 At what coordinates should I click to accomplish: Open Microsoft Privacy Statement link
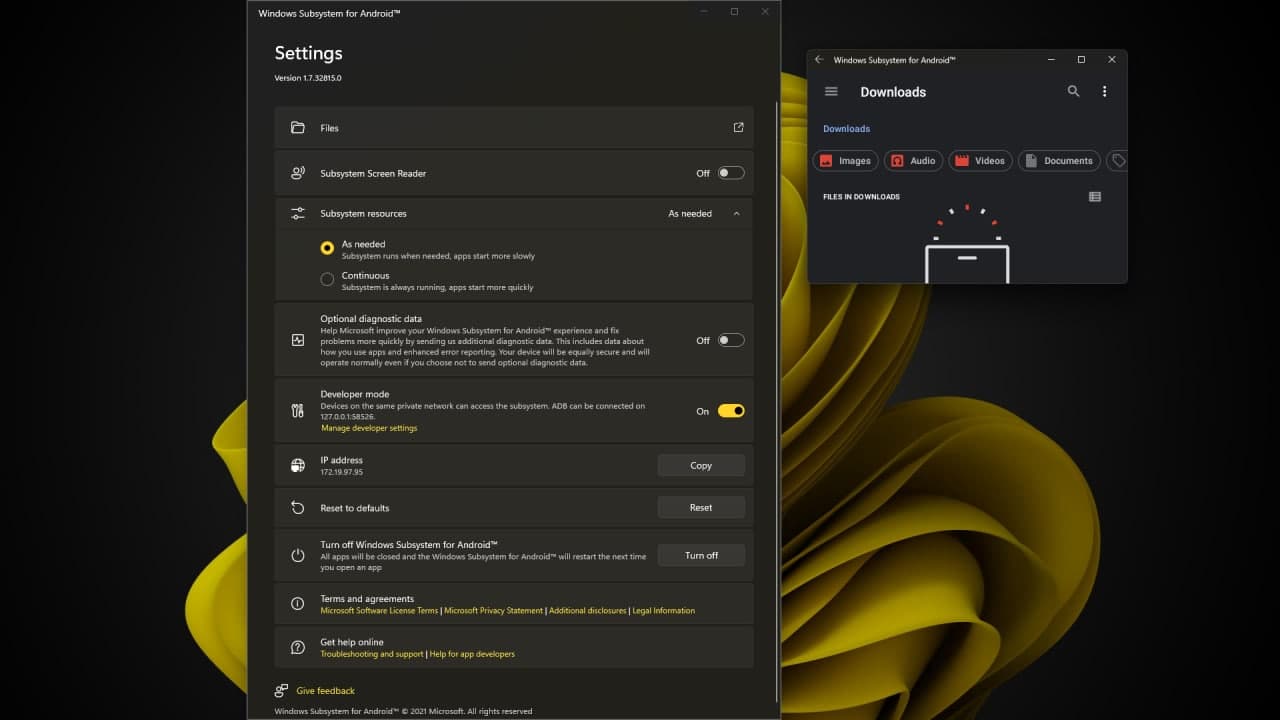click(x=492, y=610)
